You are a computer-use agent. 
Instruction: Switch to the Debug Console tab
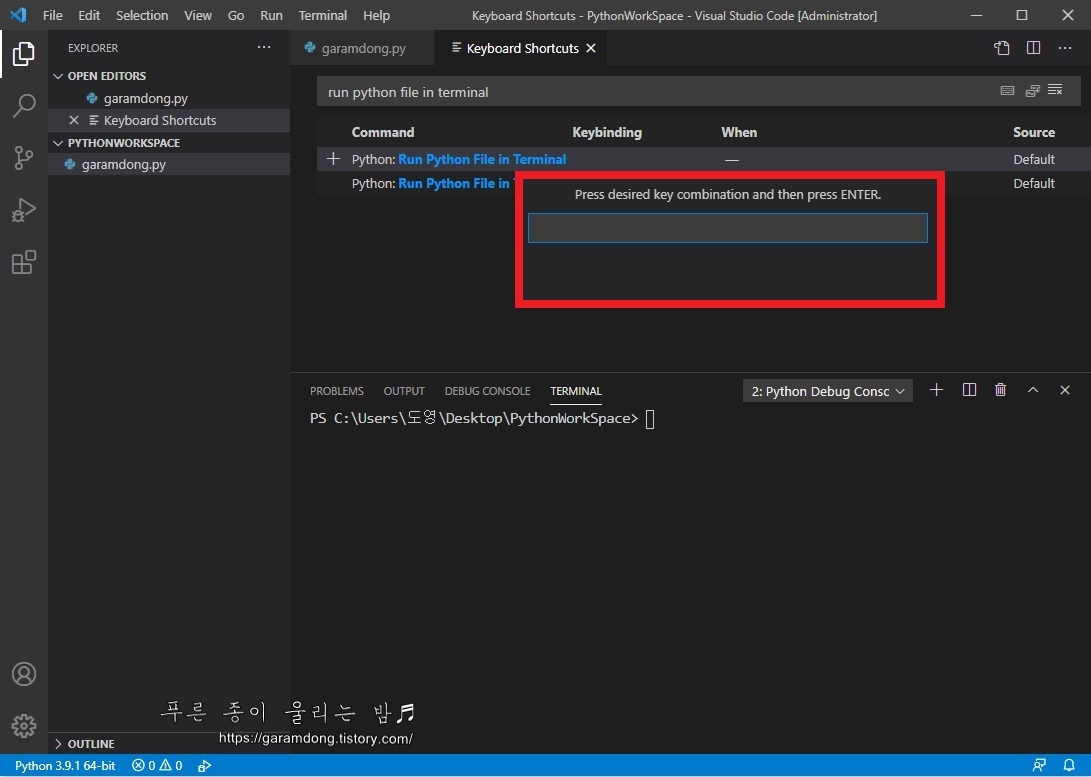coord(487,391)
